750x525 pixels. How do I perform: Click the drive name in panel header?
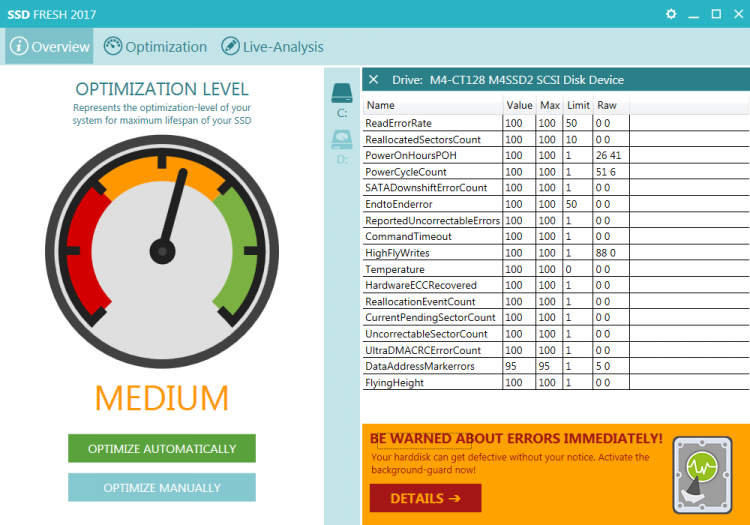(527, 80)
